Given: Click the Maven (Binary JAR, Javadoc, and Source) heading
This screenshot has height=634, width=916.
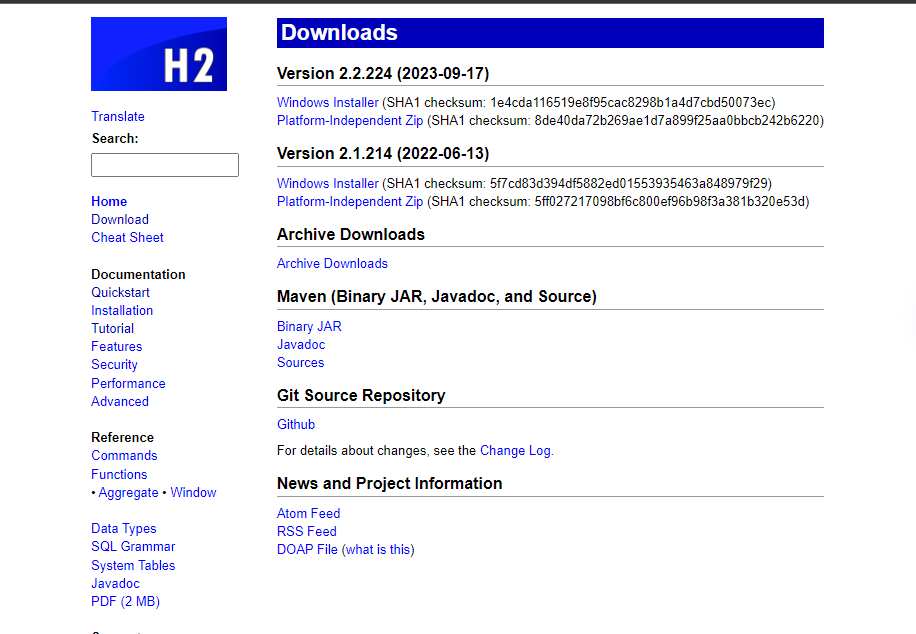Looking at the screenshot, I should coord(437,297).
